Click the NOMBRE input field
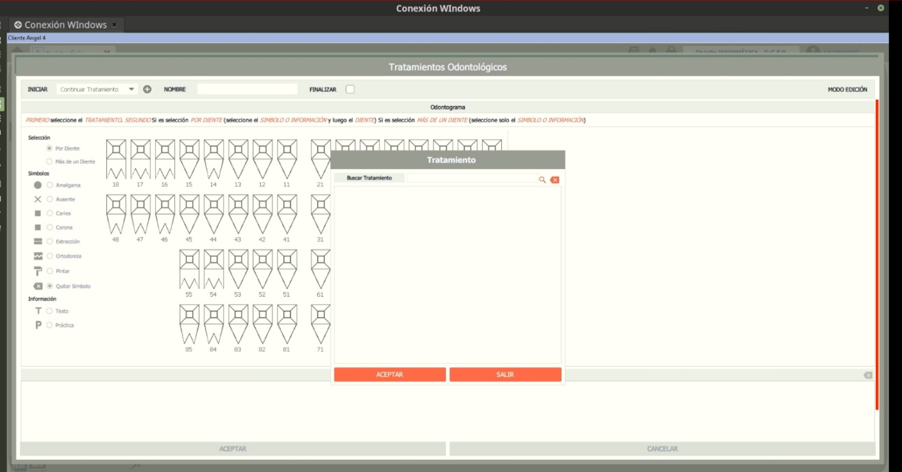Screen dimensions: 902x472 click(247, 89)
